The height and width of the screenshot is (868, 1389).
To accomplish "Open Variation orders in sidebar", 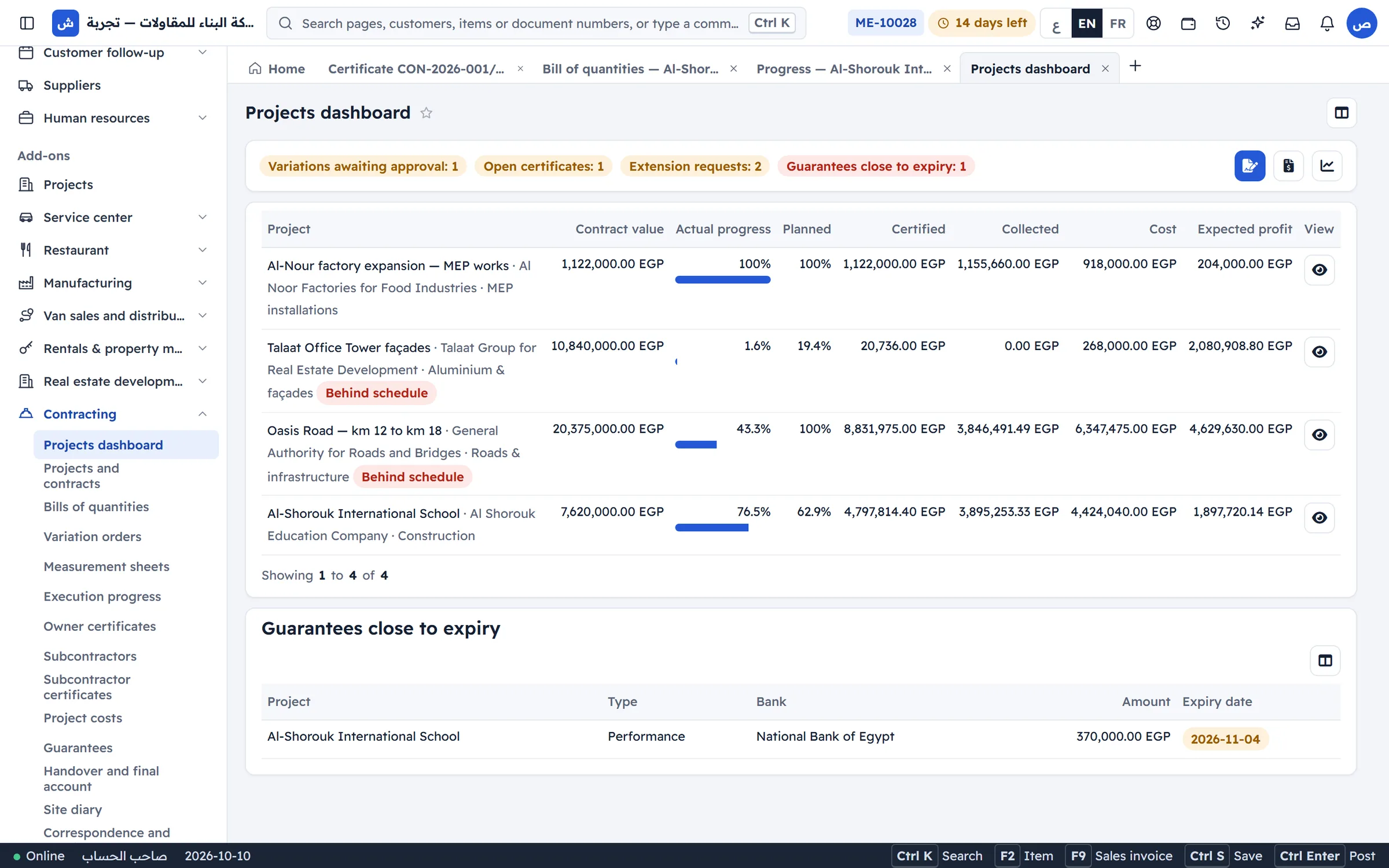I will coord(93,536).
